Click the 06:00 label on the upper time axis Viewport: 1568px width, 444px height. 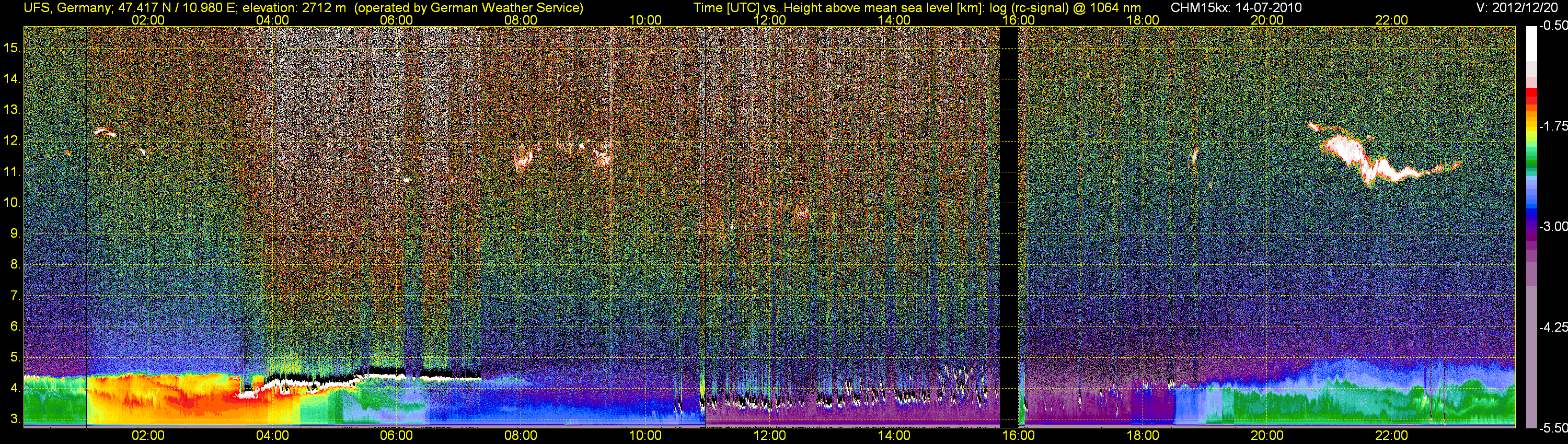point(396,20)
